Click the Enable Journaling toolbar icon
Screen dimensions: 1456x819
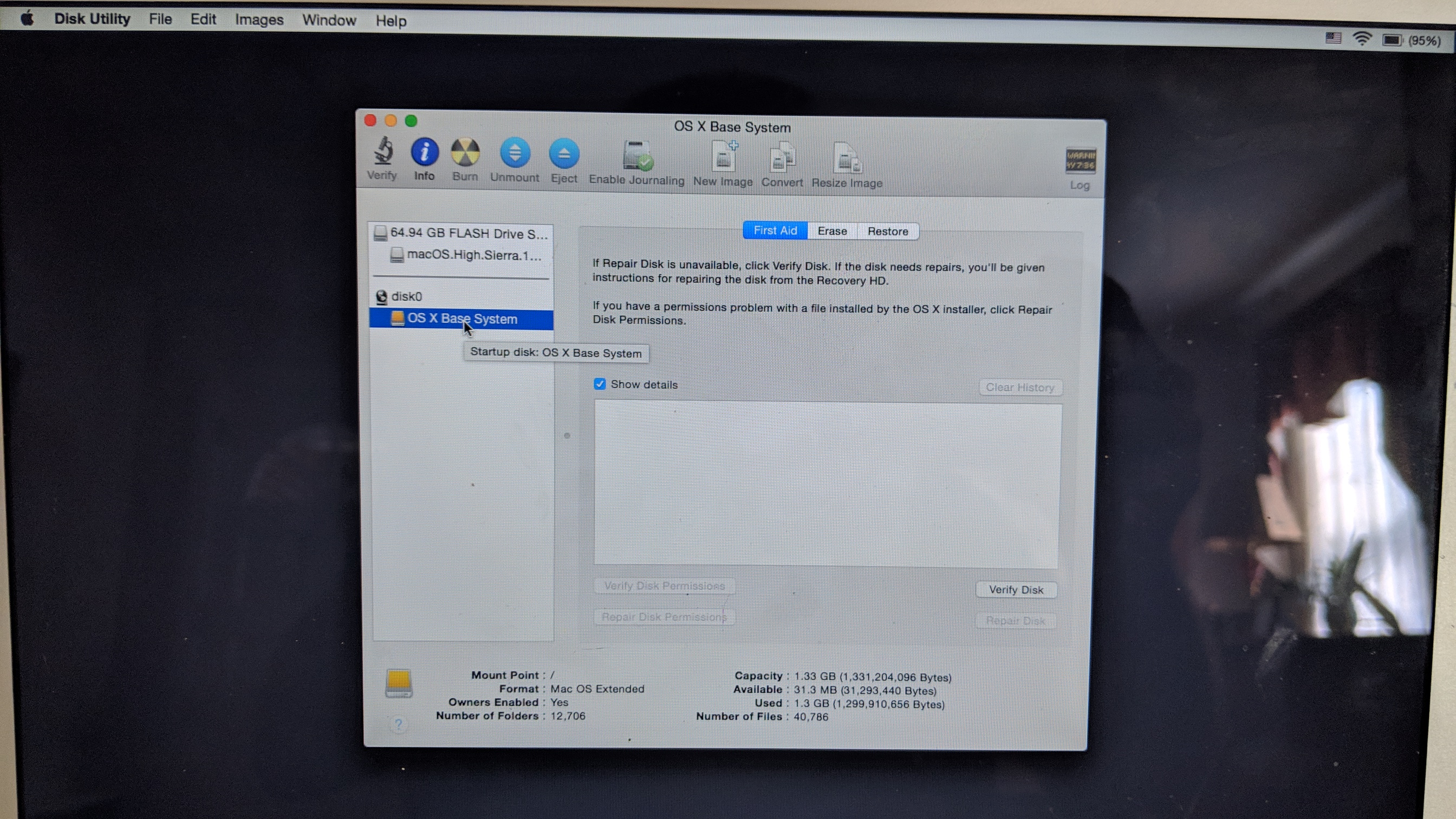point(638,155)
